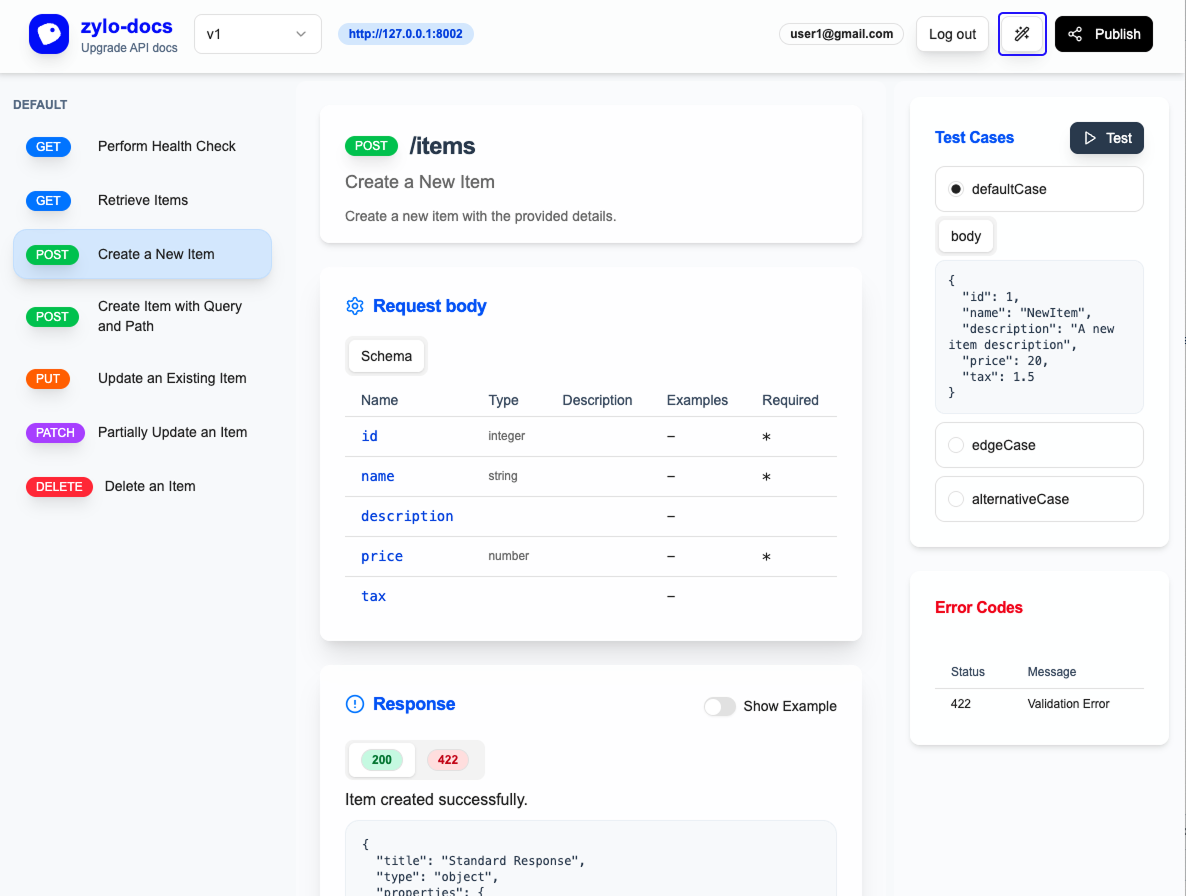Open Perform Health Check endpoint
Screen dimensions: 1186x896
pyautogui.click(x=142, y=147)
